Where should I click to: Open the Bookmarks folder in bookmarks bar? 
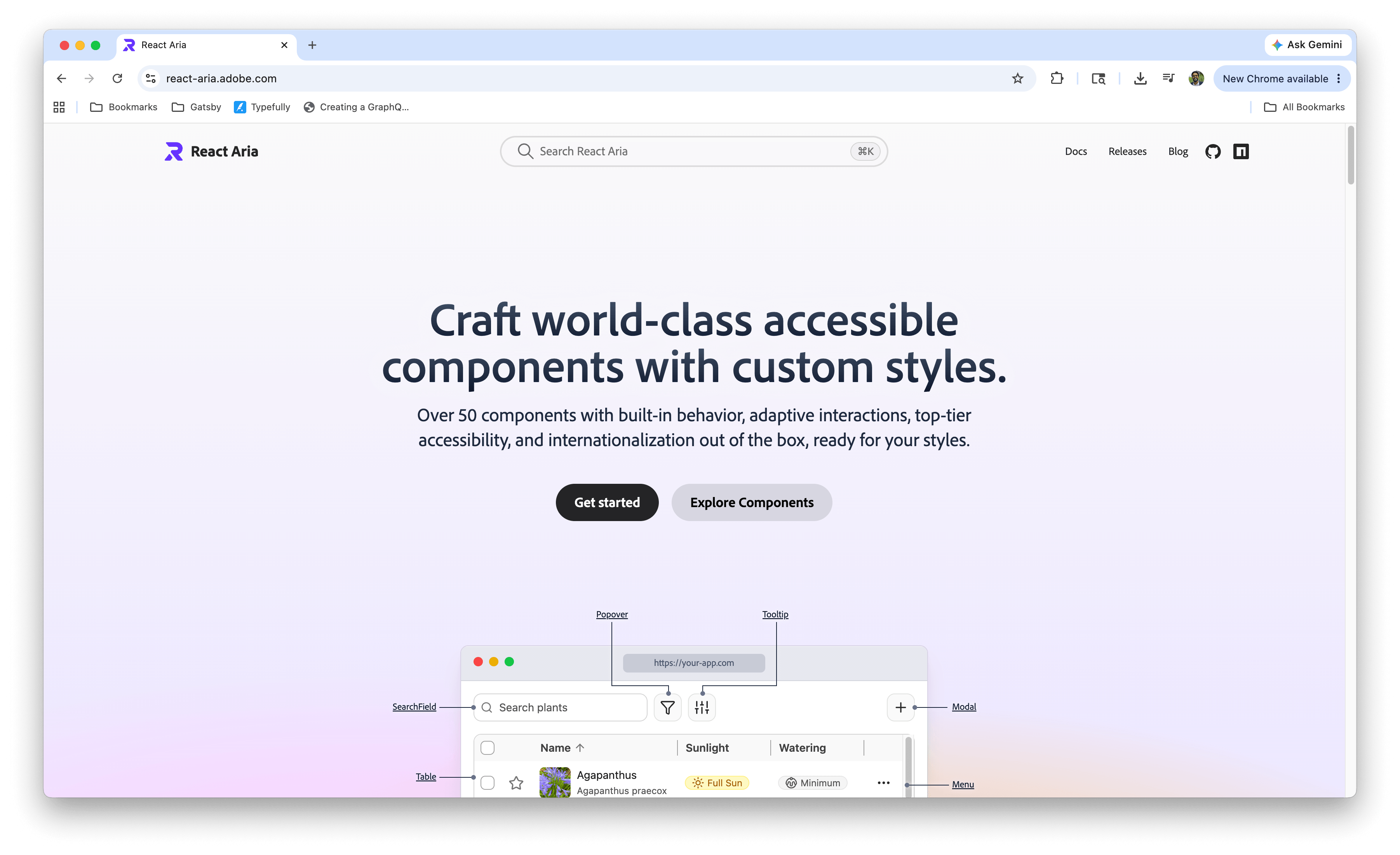point(124,107)
